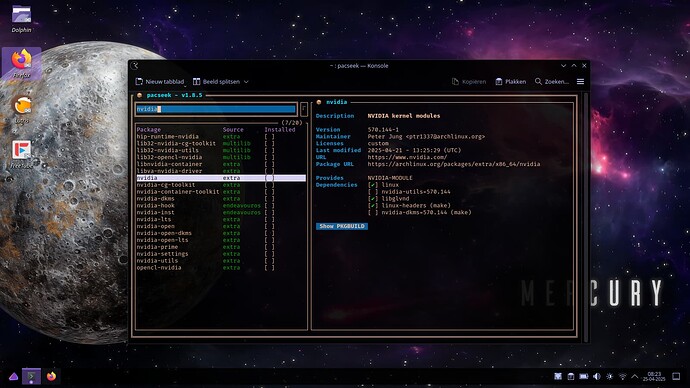Show hidden tray icons with the up arrow
The width and height of the screenshot is (690, 388).
point(635,377)
